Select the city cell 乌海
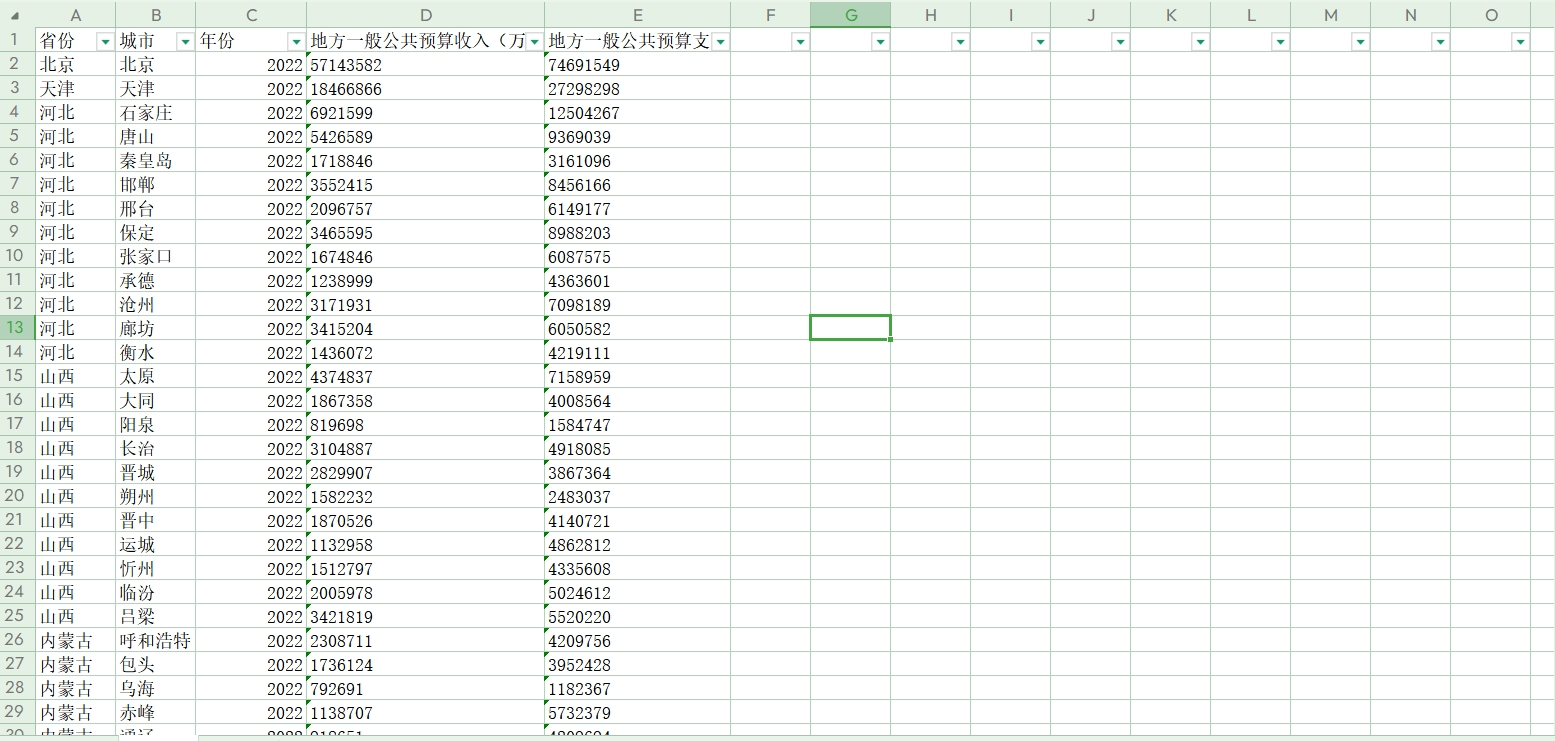This screenshot has width=1555, height=741. 156,689
